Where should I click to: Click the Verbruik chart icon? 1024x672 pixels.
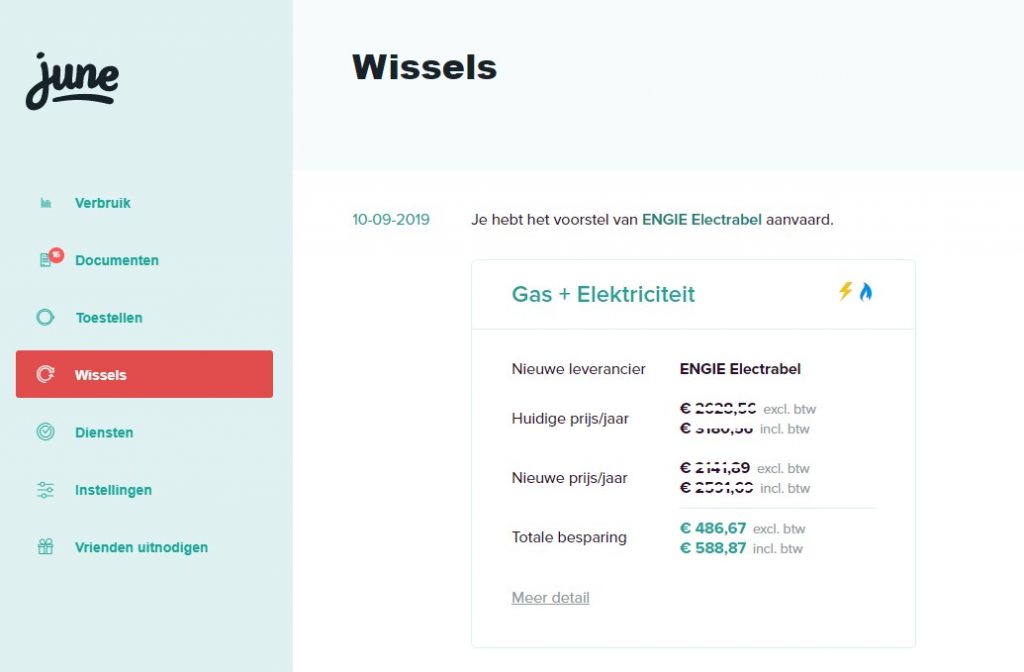coord(46,204)
